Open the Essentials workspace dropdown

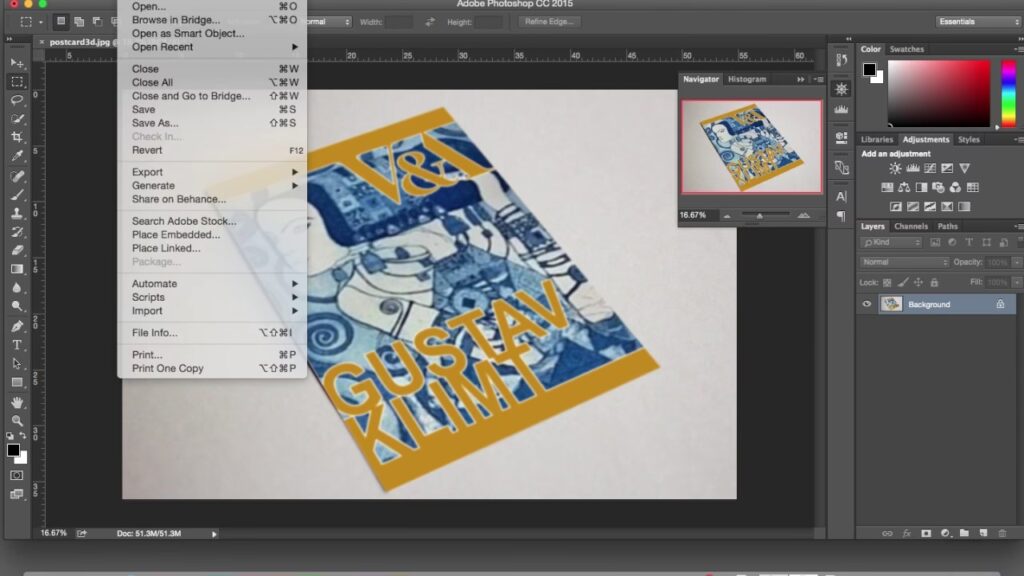[x=978, y=22]
